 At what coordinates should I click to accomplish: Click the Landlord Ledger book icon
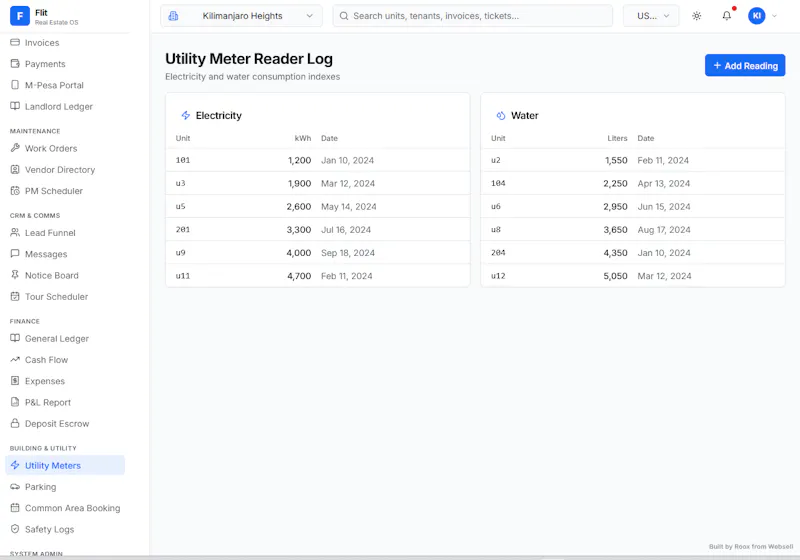[15, 106]
